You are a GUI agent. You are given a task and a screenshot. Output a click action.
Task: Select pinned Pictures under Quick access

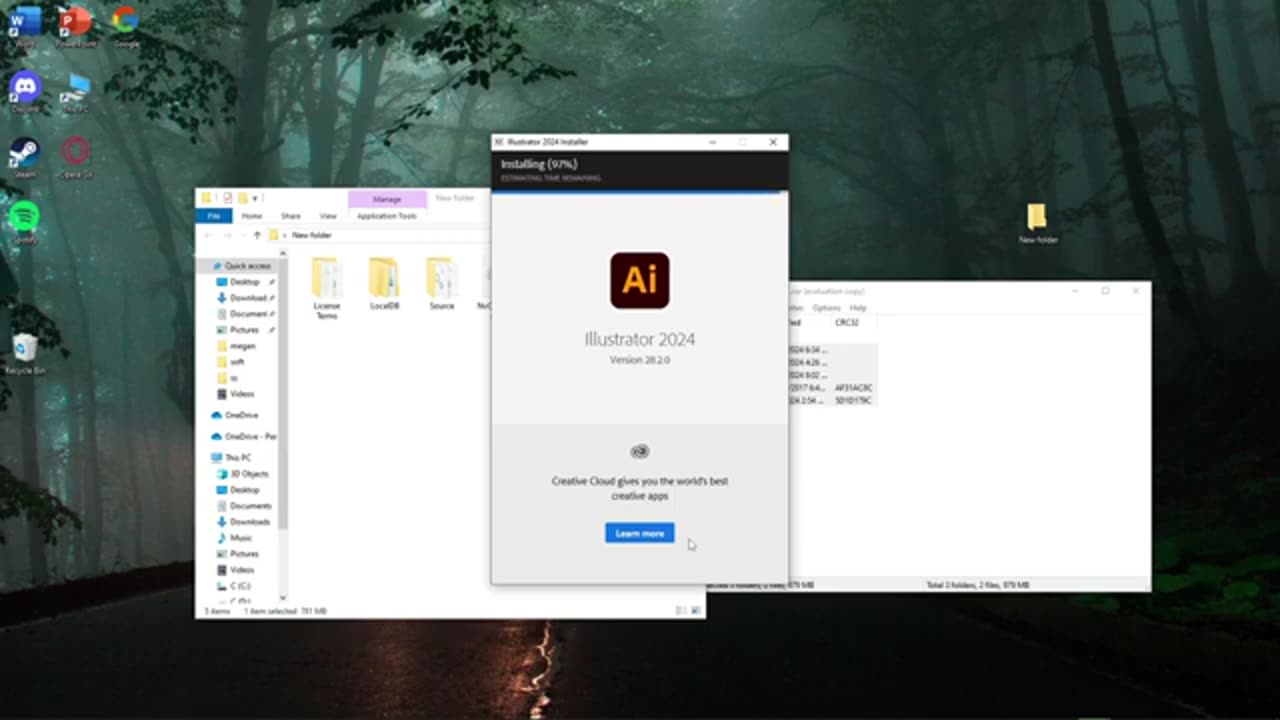coord(245,330)
